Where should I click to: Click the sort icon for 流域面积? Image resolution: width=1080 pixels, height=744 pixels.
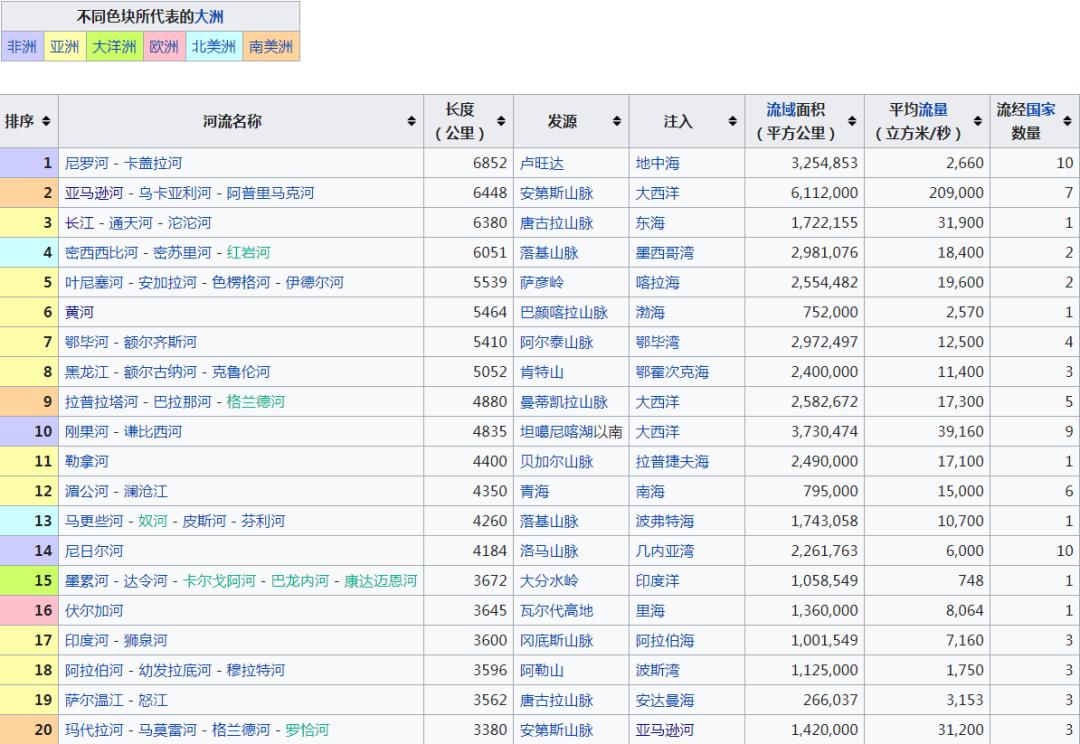pyautogui.click(x=851, y=119)
